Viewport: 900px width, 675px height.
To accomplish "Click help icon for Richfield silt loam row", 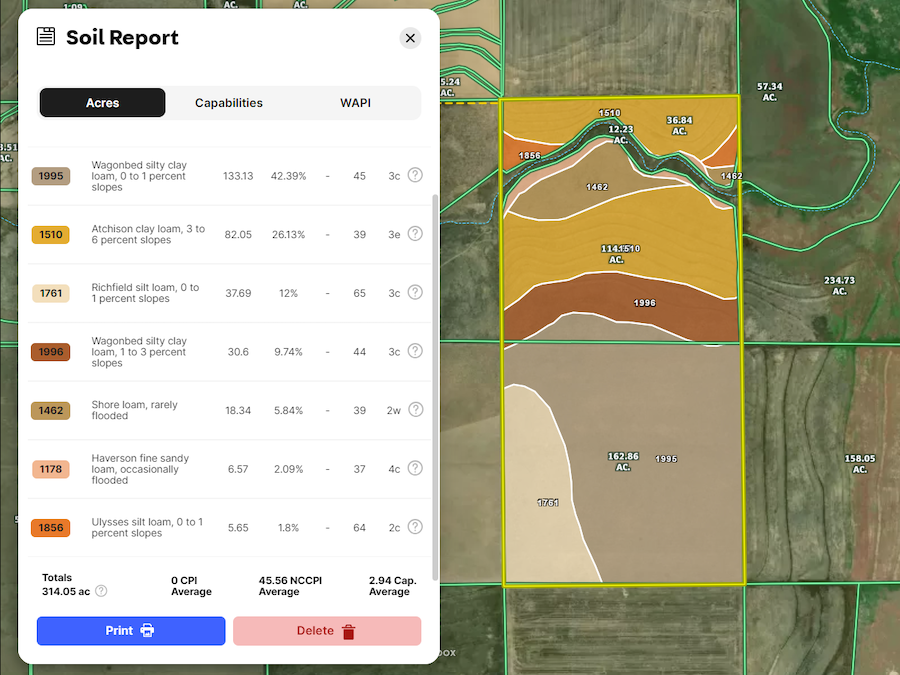I will [x=415, y=293].
